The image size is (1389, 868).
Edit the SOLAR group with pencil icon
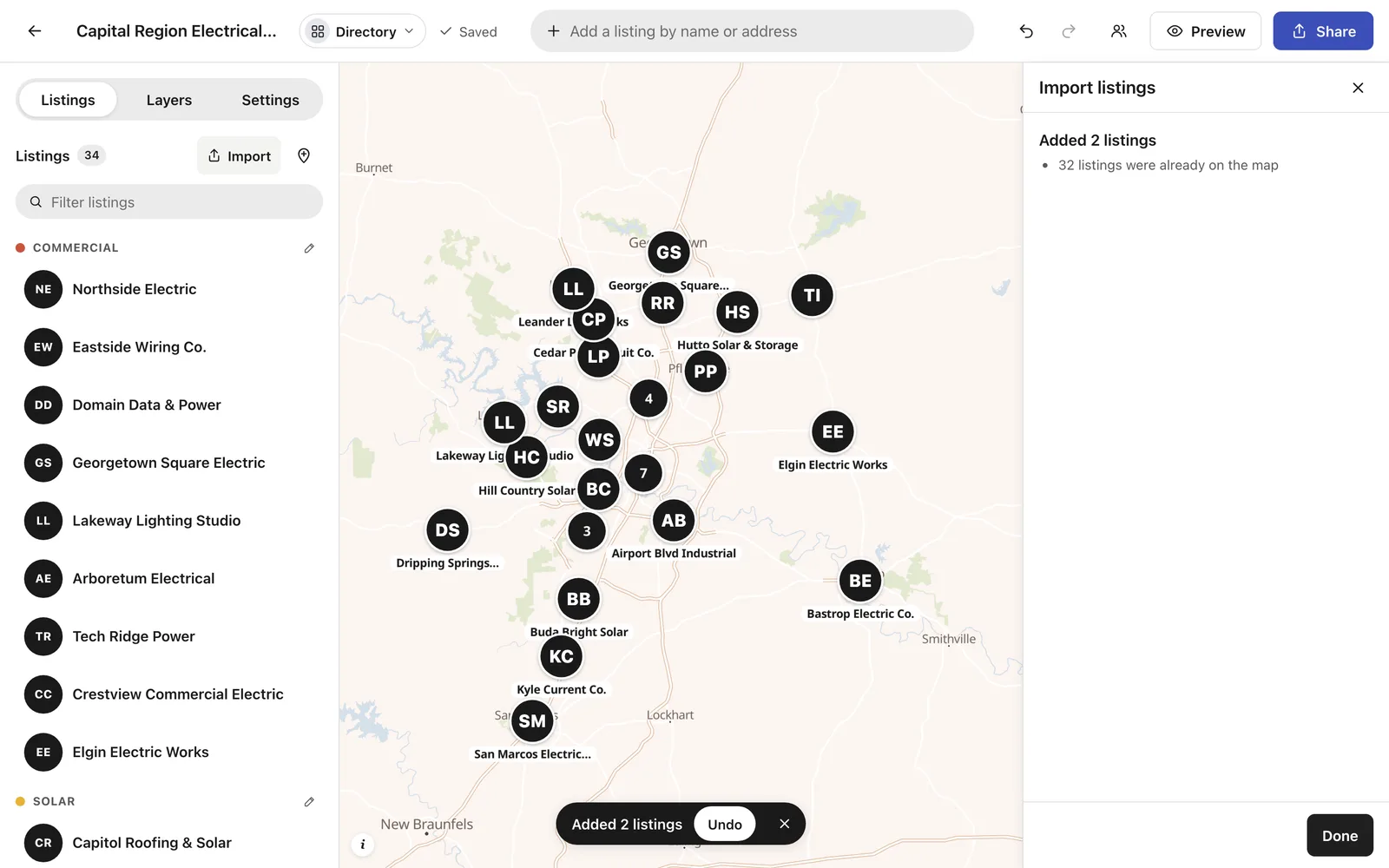point(309,802)
